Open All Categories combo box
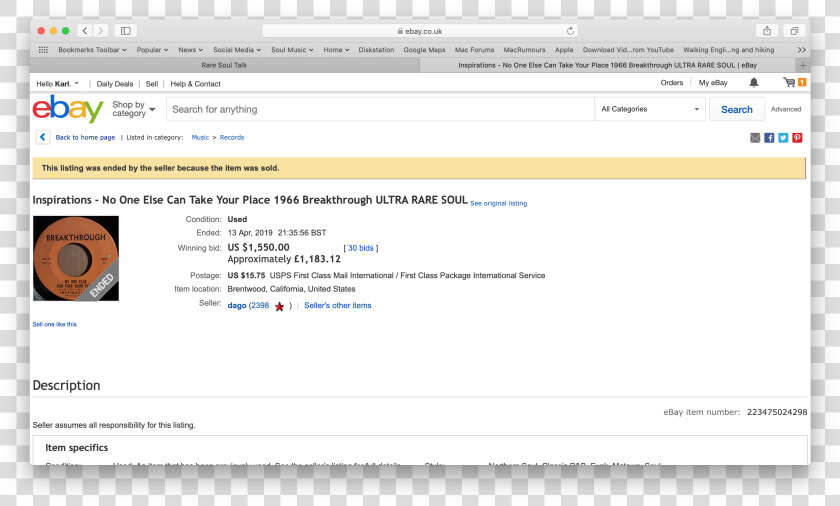 click(650, 109)
